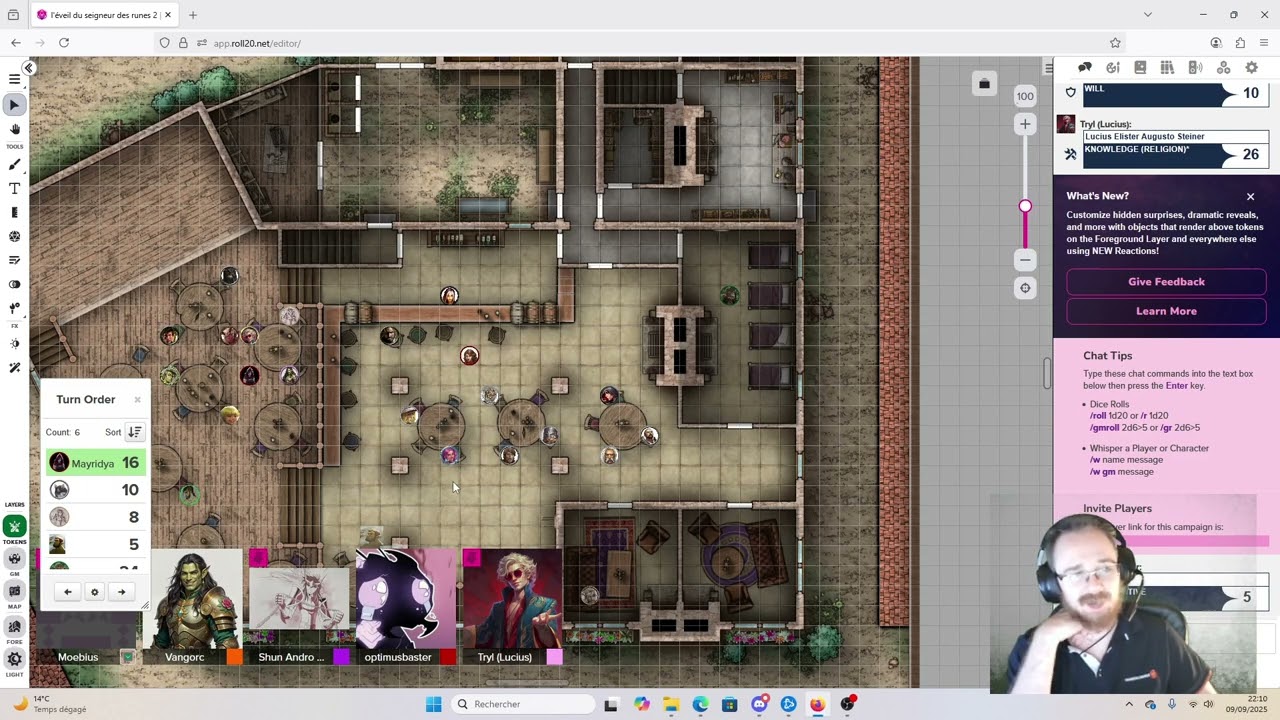Open the Turn Order tool icon
This screenshot has width=1280, height=720.
pyautogui.click(x=14, y=260)
